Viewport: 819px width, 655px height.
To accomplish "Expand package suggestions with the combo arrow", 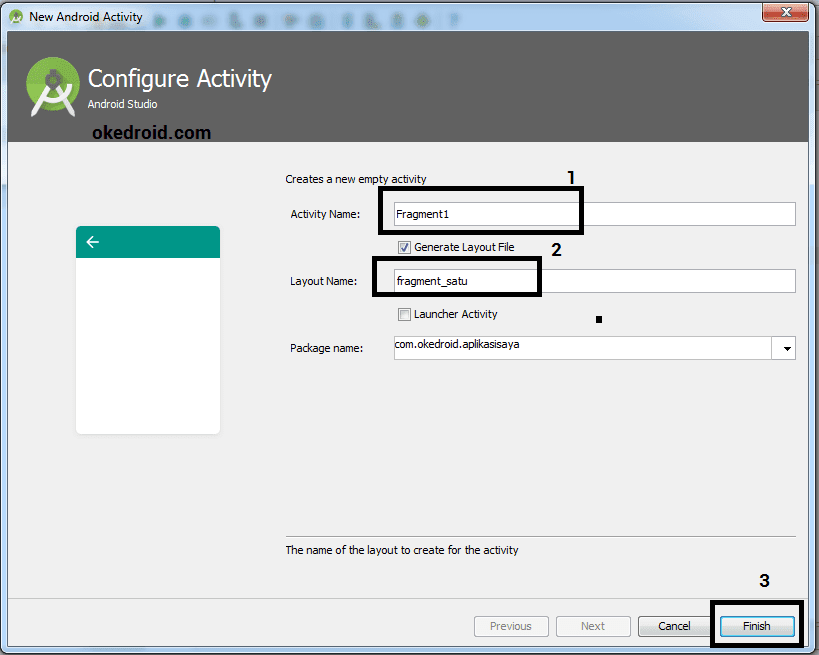I will pyautogui.click(x=787, y=348).
